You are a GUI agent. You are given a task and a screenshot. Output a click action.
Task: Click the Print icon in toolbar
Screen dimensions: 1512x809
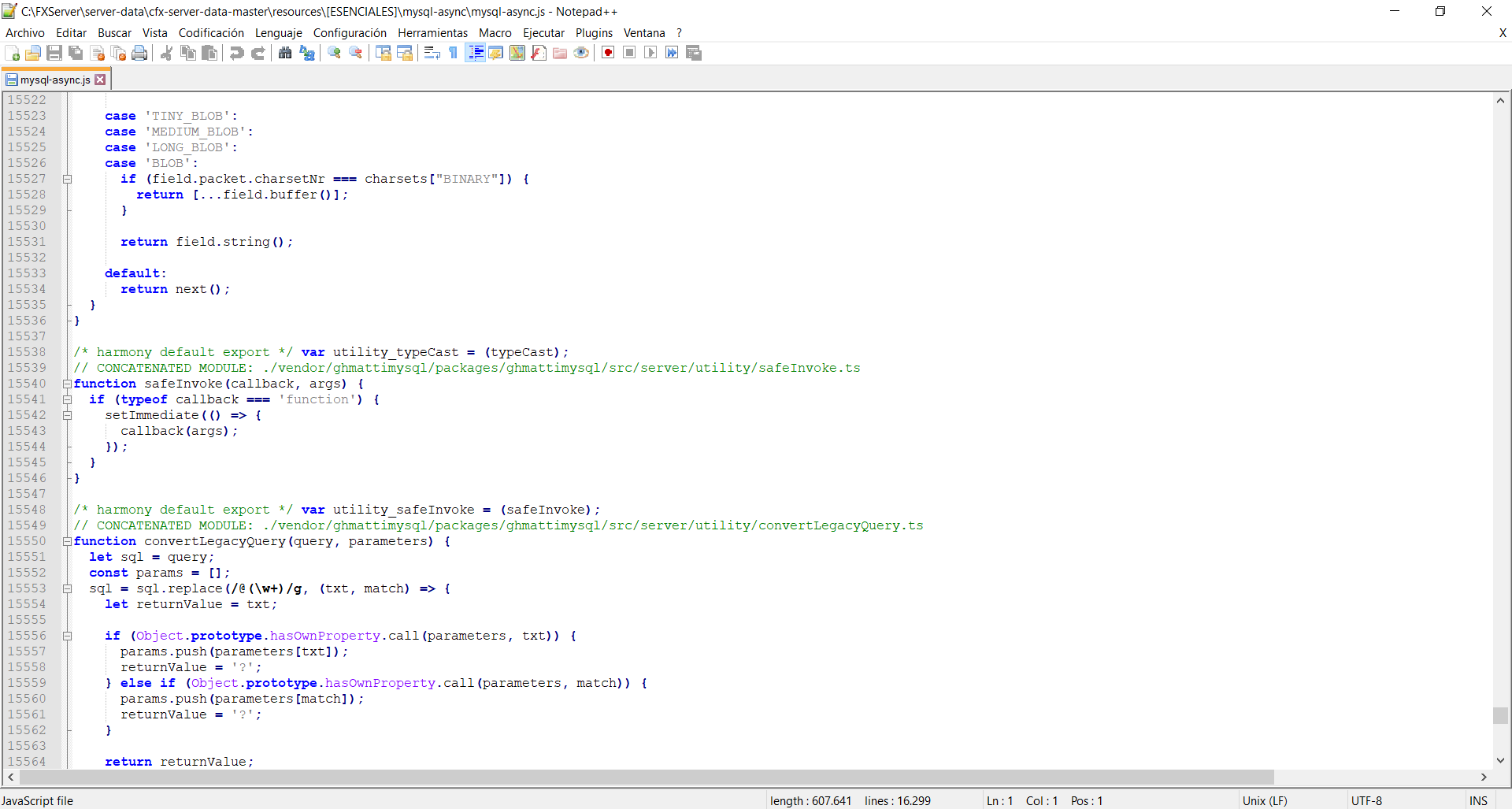tap(139, 53)
